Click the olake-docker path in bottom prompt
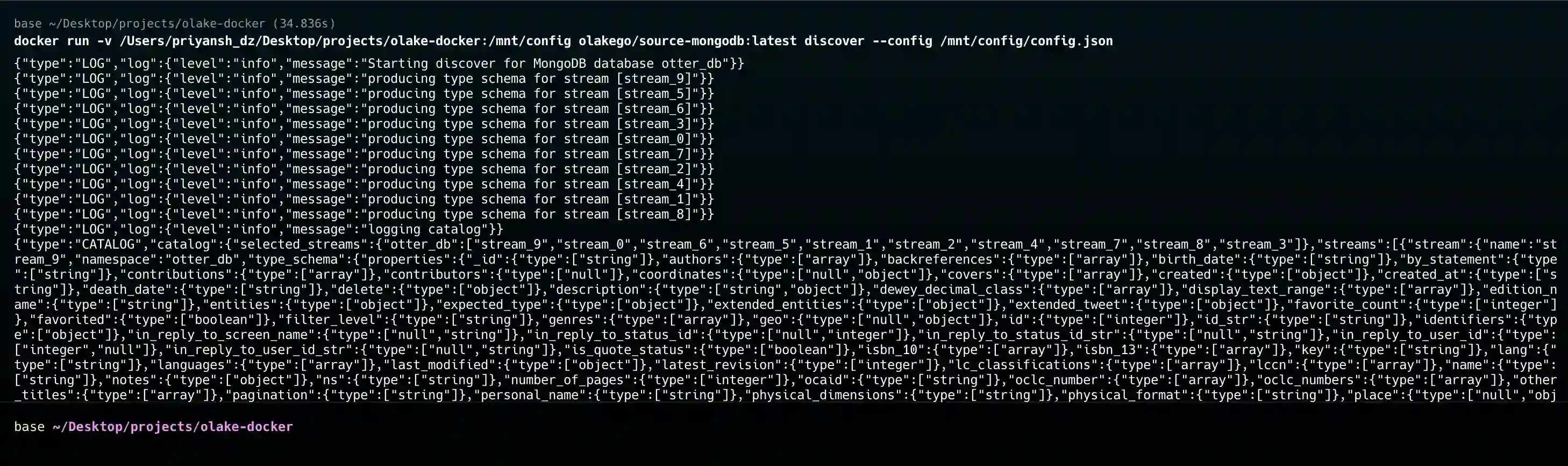 173,427
